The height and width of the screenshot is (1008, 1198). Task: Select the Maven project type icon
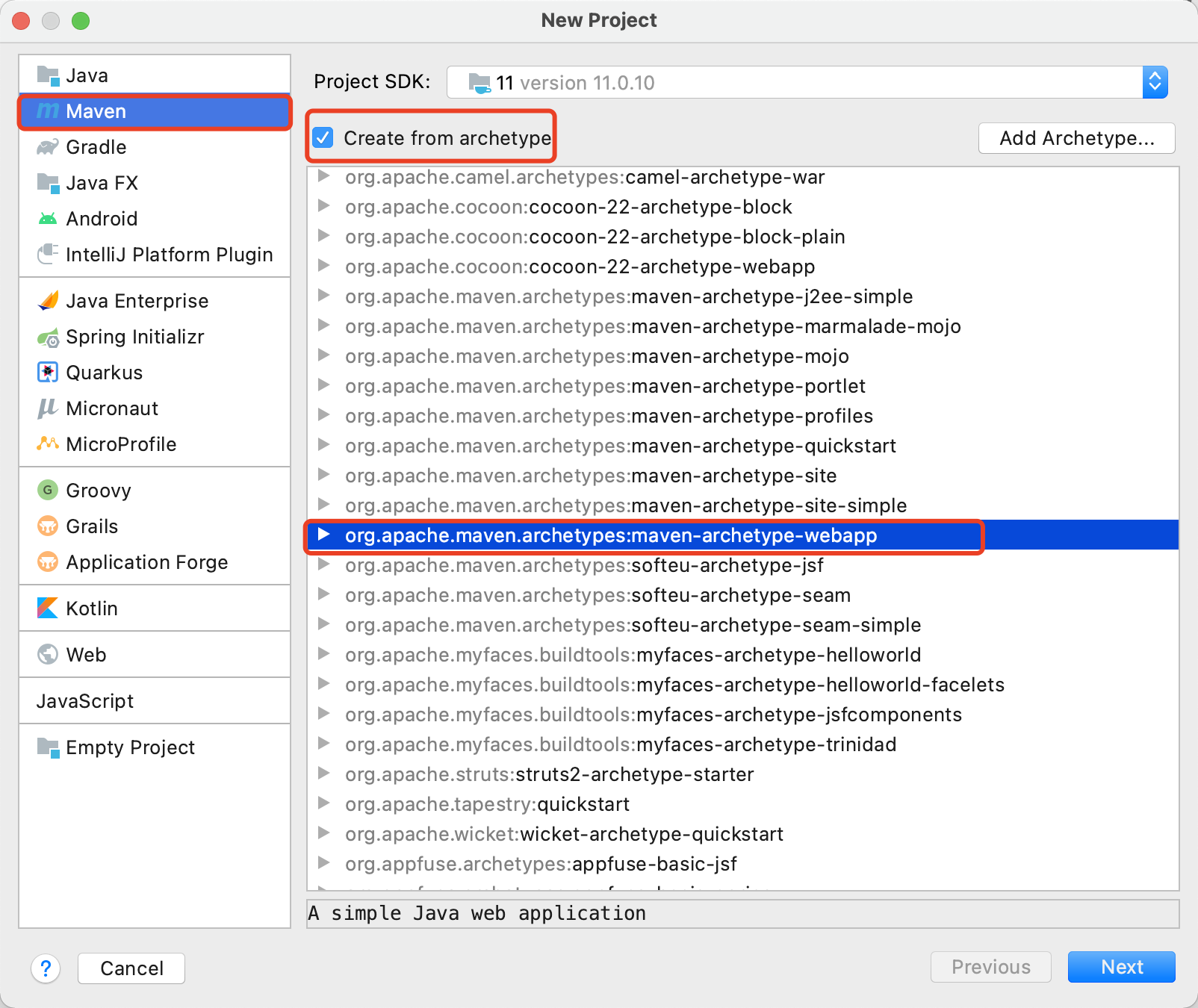tap(47, 111)
